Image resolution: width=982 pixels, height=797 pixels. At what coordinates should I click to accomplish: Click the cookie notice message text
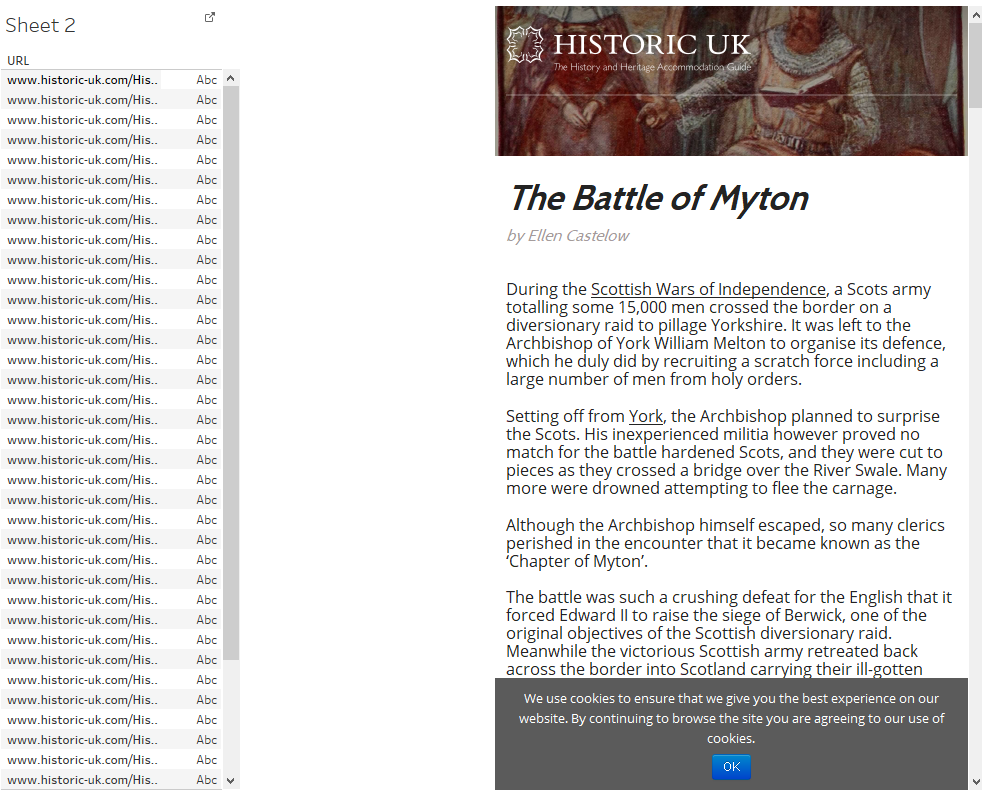click(731, 718)
